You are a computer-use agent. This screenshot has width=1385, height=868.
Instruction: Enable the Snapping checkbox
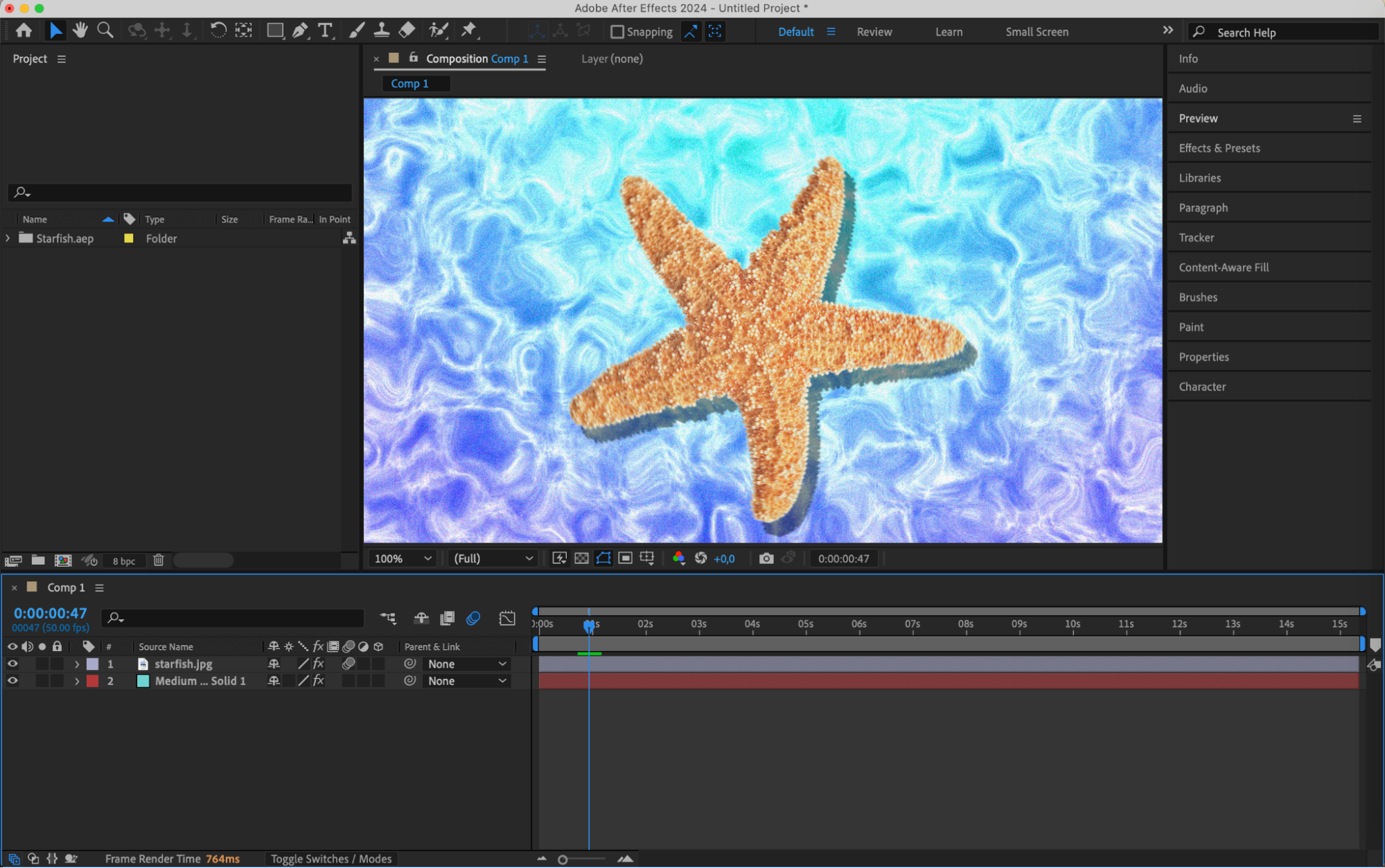coord(617,32)
